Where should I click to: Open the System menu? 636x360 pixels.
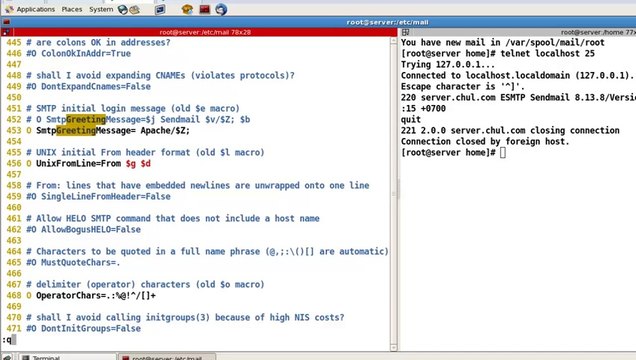tap(101, 9)
